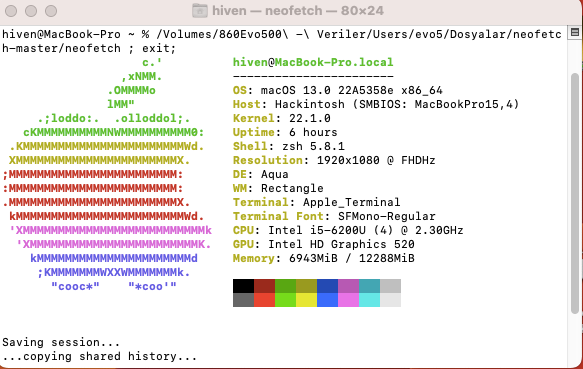Click the minimize window button
583x369 pixels.
(x=31, y=11)
